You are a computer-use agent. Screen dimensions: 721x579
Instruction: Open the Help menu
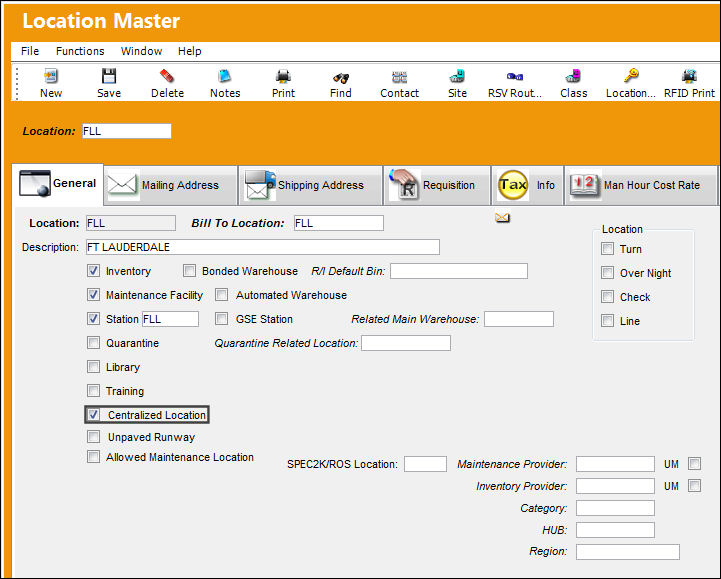(x=189, y=51)
